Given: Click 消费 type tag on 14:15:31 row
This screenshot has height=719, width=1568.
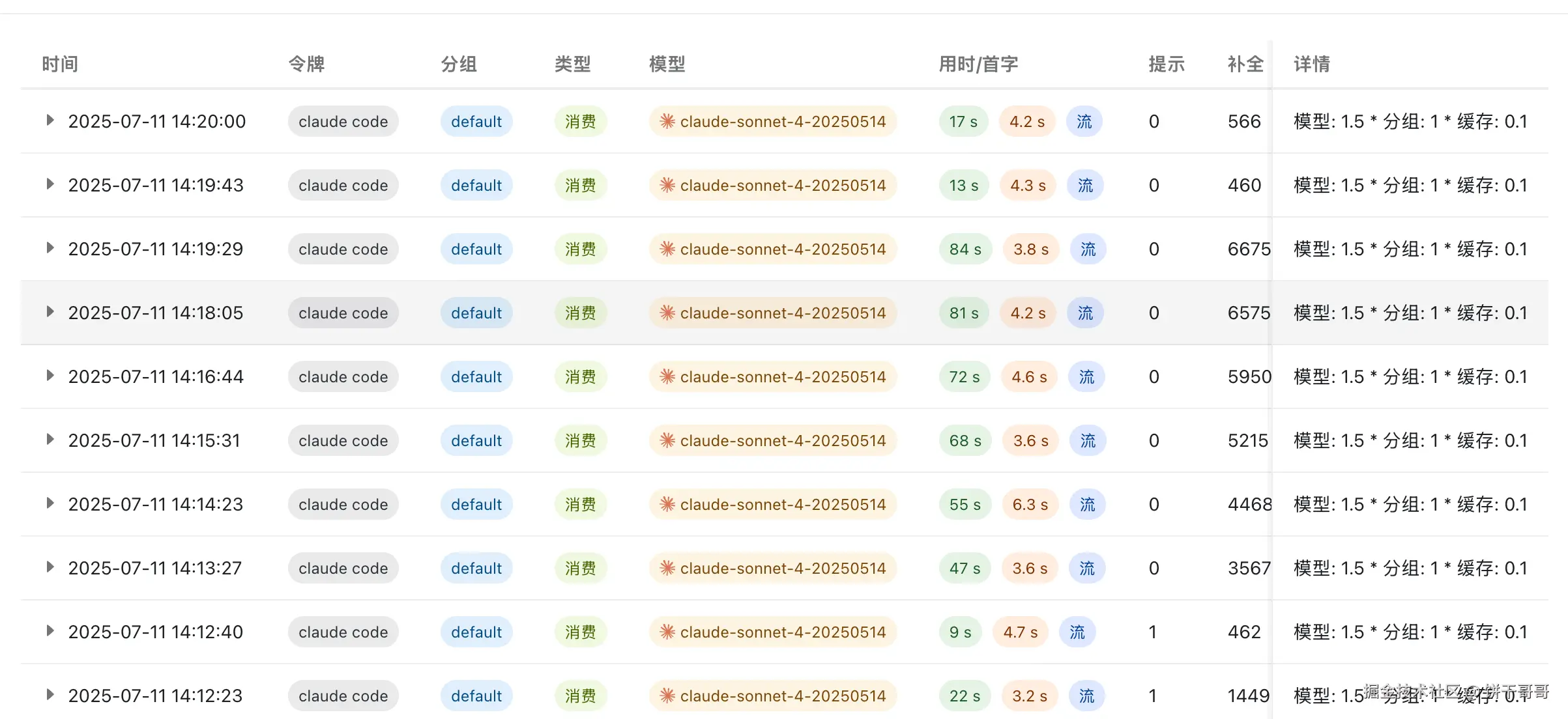Looking at the screenshot, I should tap(580, 441).
